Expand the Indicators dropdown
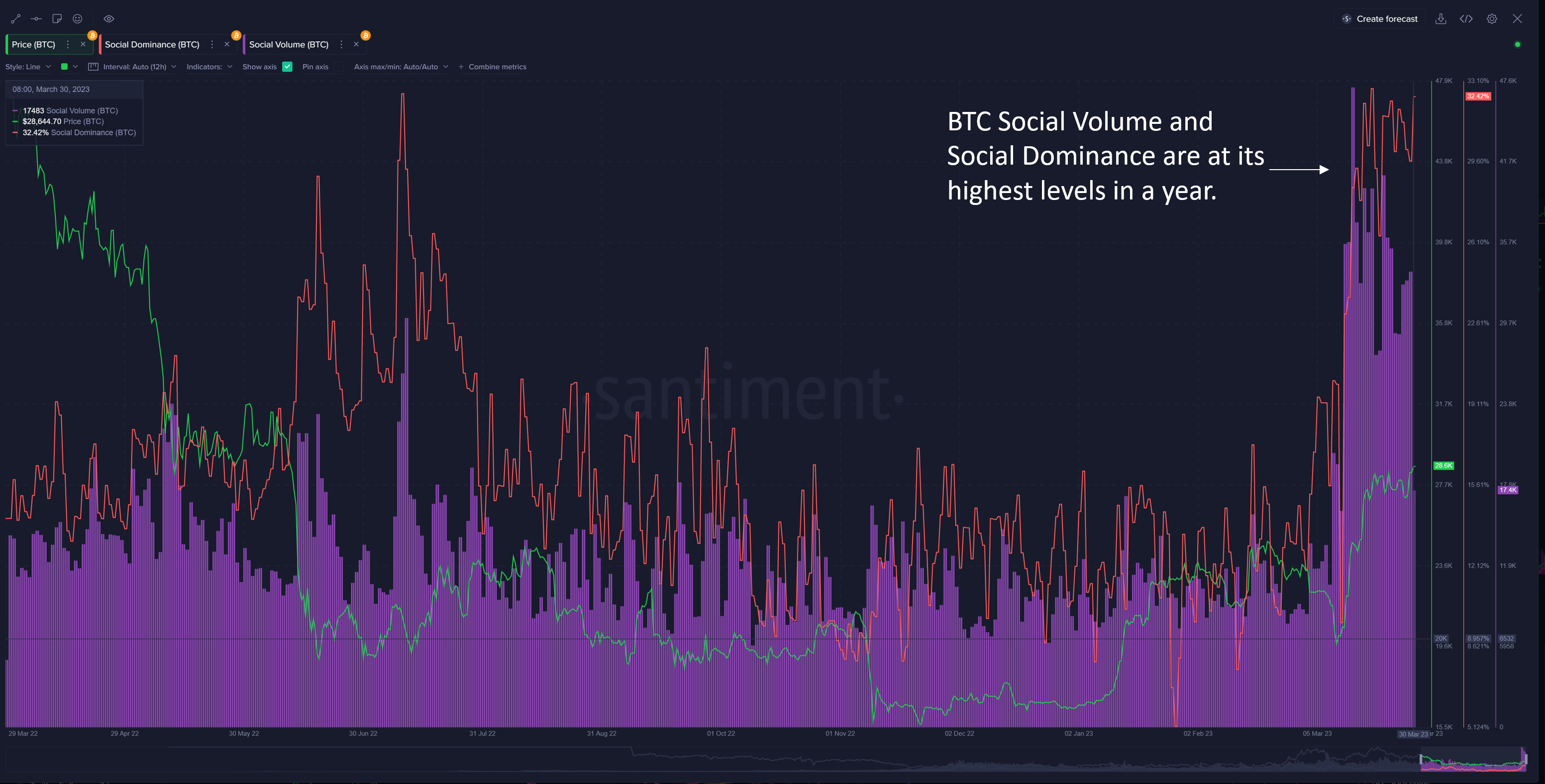The image size is (1545, 784). pyautogui.click(x=209, y=67)
